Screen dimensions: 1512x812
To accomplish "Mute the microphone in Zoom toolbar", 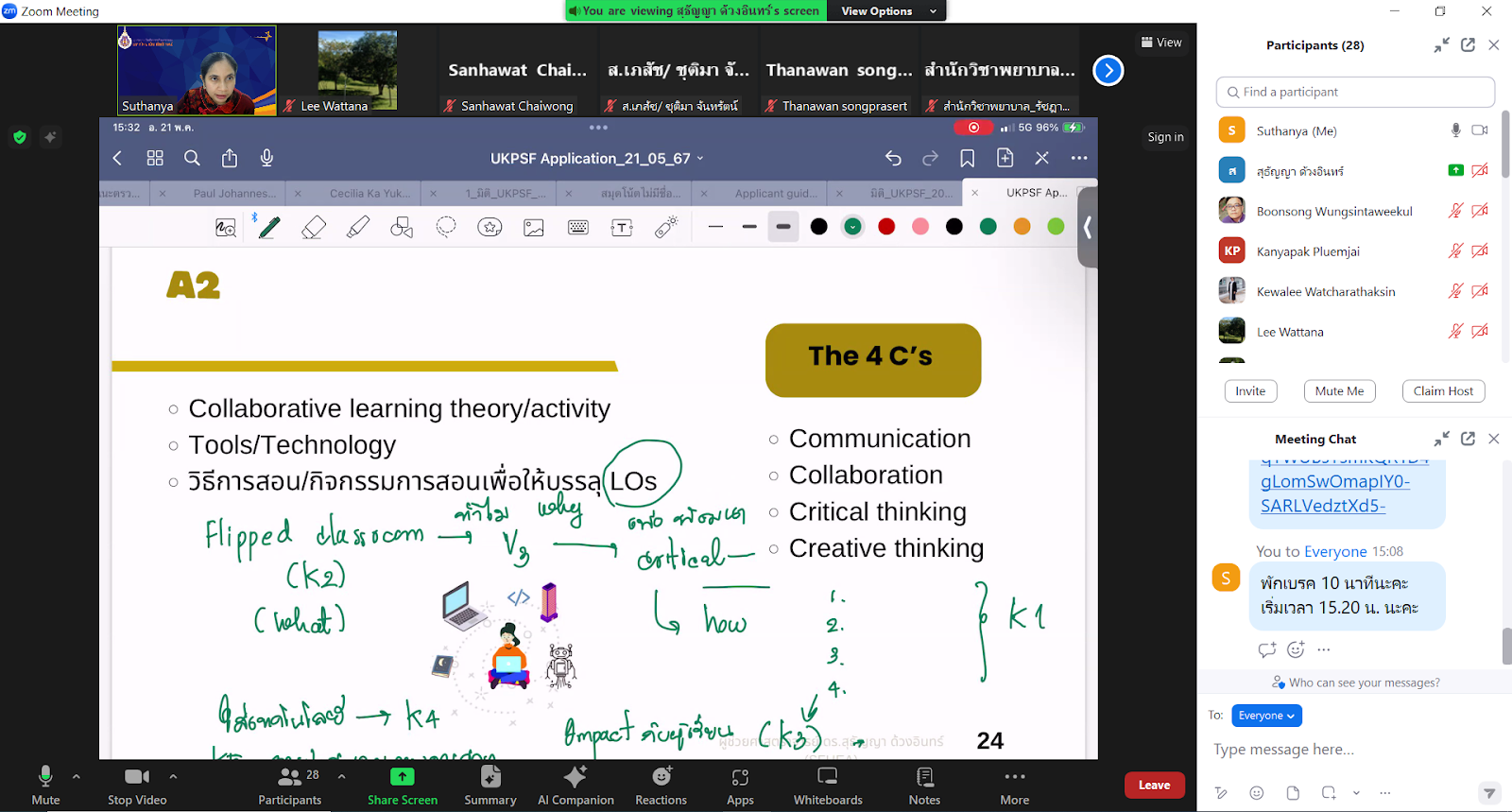I will point(45,786).
